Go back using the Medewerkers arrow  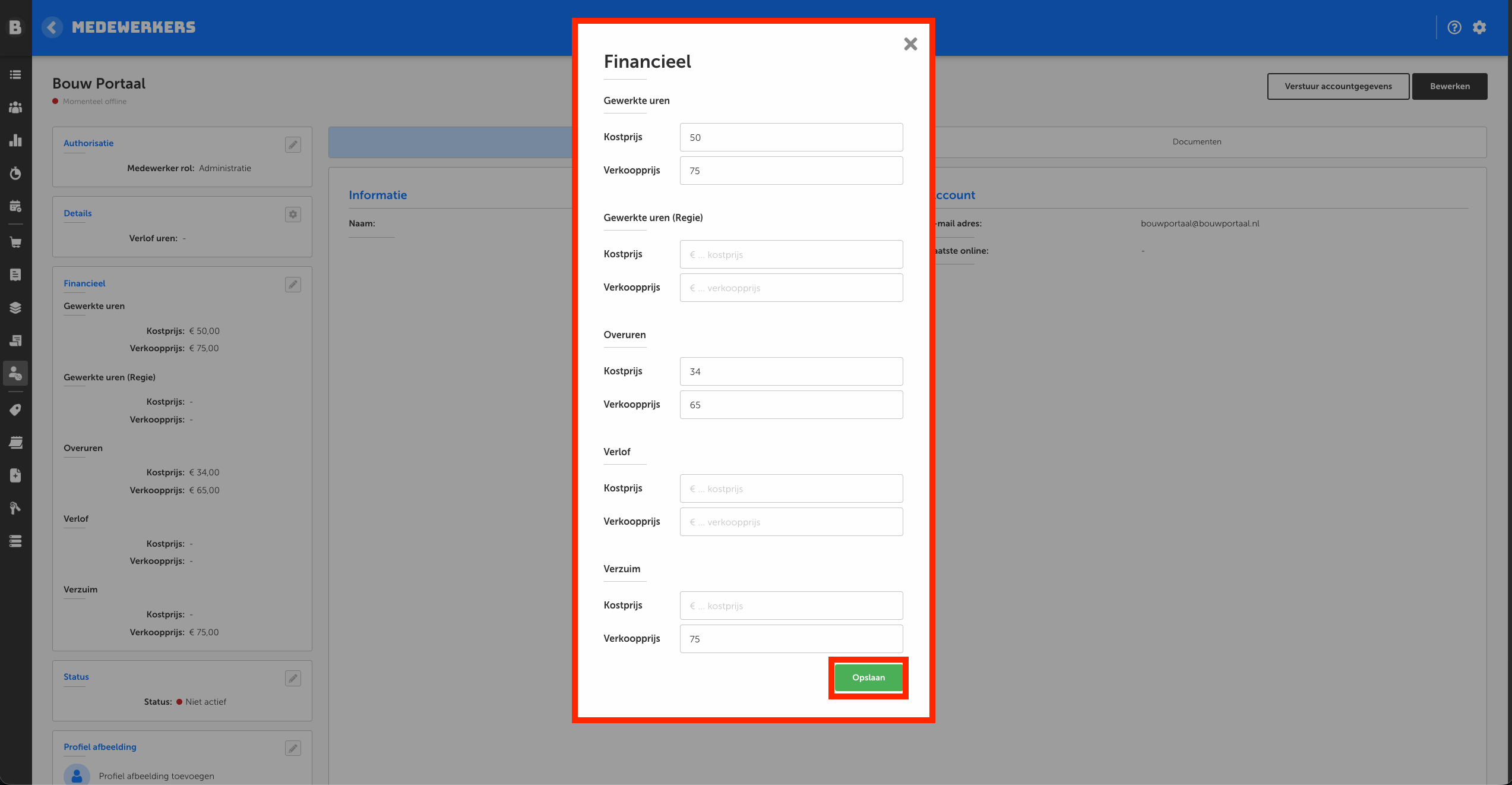(x=52, y=27)
